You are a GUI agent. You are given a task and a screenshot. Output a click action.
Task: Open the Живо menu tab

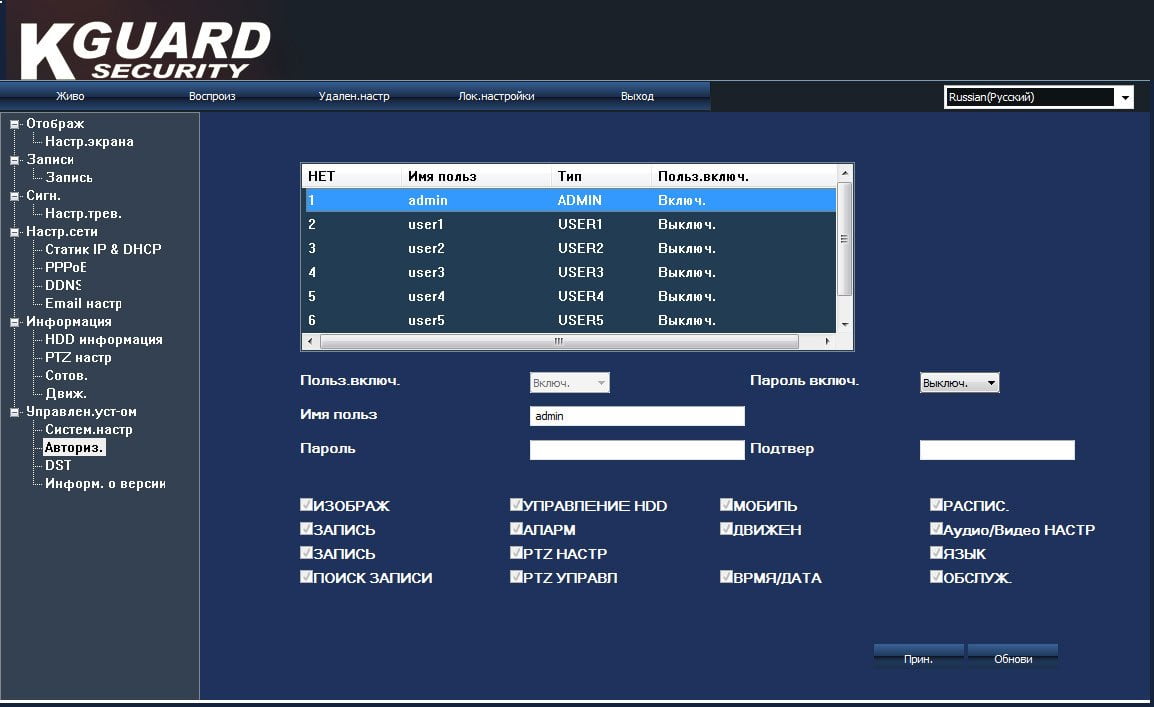pos(71,96)
